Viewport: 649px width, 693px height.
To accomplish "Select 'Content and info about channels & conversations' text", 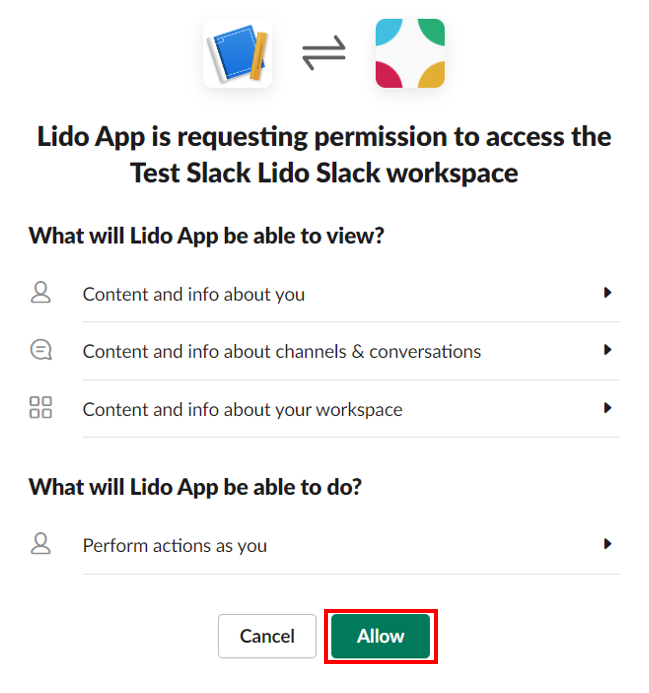I will (282, 352).
